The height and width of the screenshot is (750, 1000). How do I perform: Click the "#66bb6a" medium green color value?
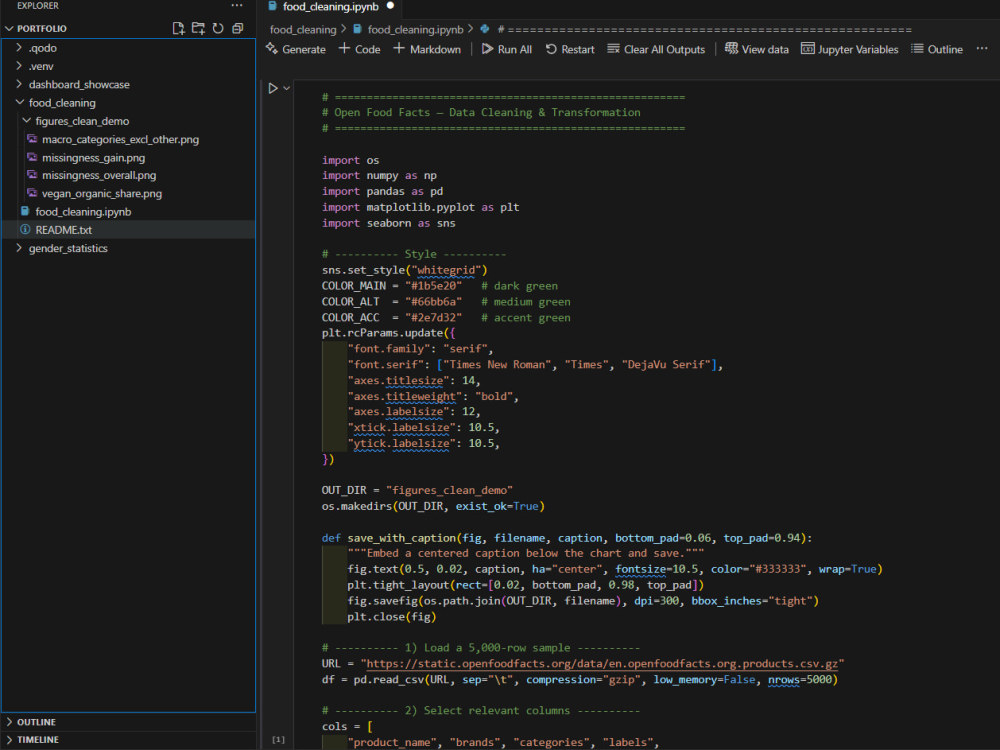tap(433, 302)
